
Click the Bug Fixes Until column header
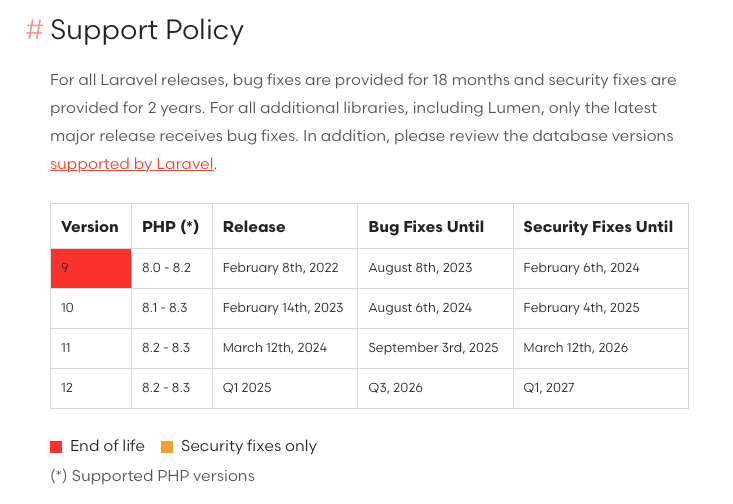(x=426, y=227)
